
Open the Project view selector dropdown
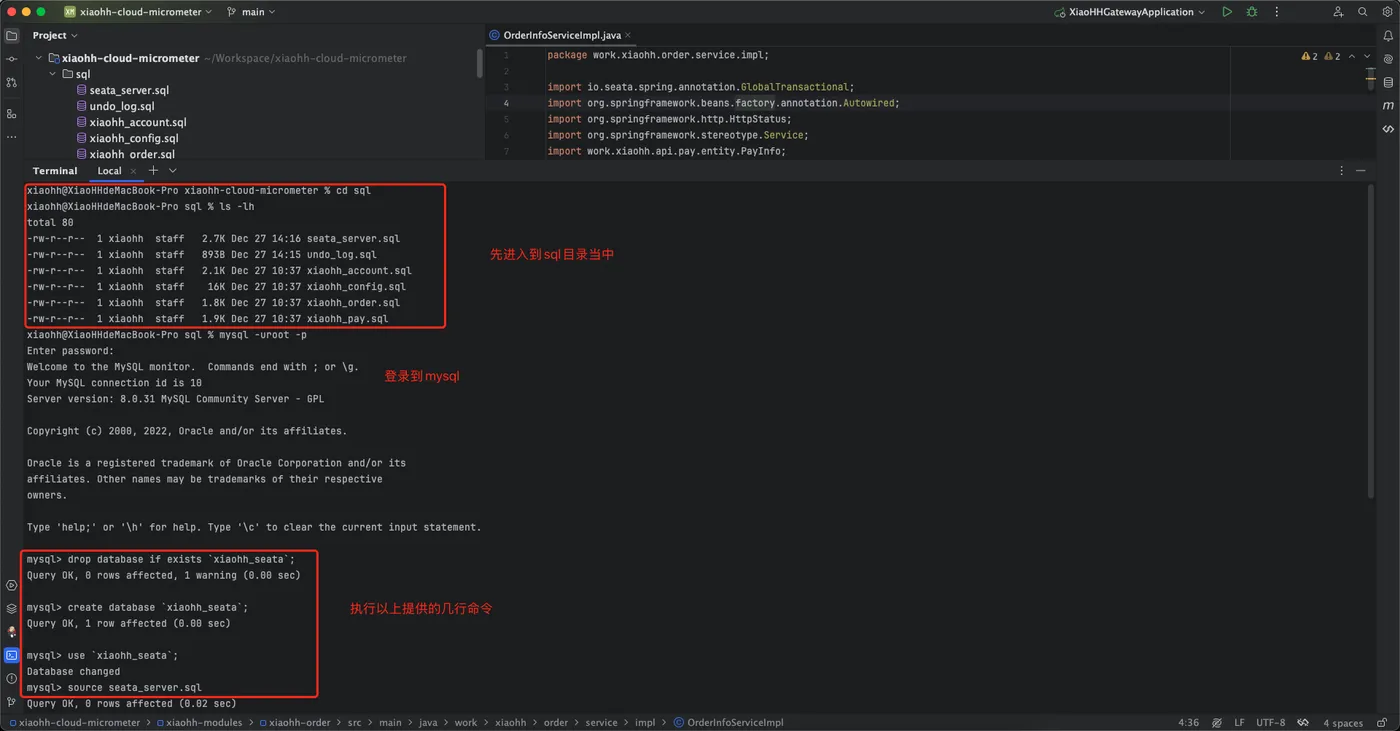pos(55,35)
